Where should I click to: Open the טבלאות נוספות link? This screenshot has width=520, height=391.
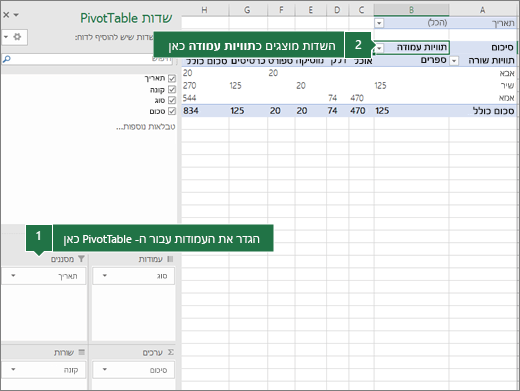pyautogui.click(x=146, y=127)
